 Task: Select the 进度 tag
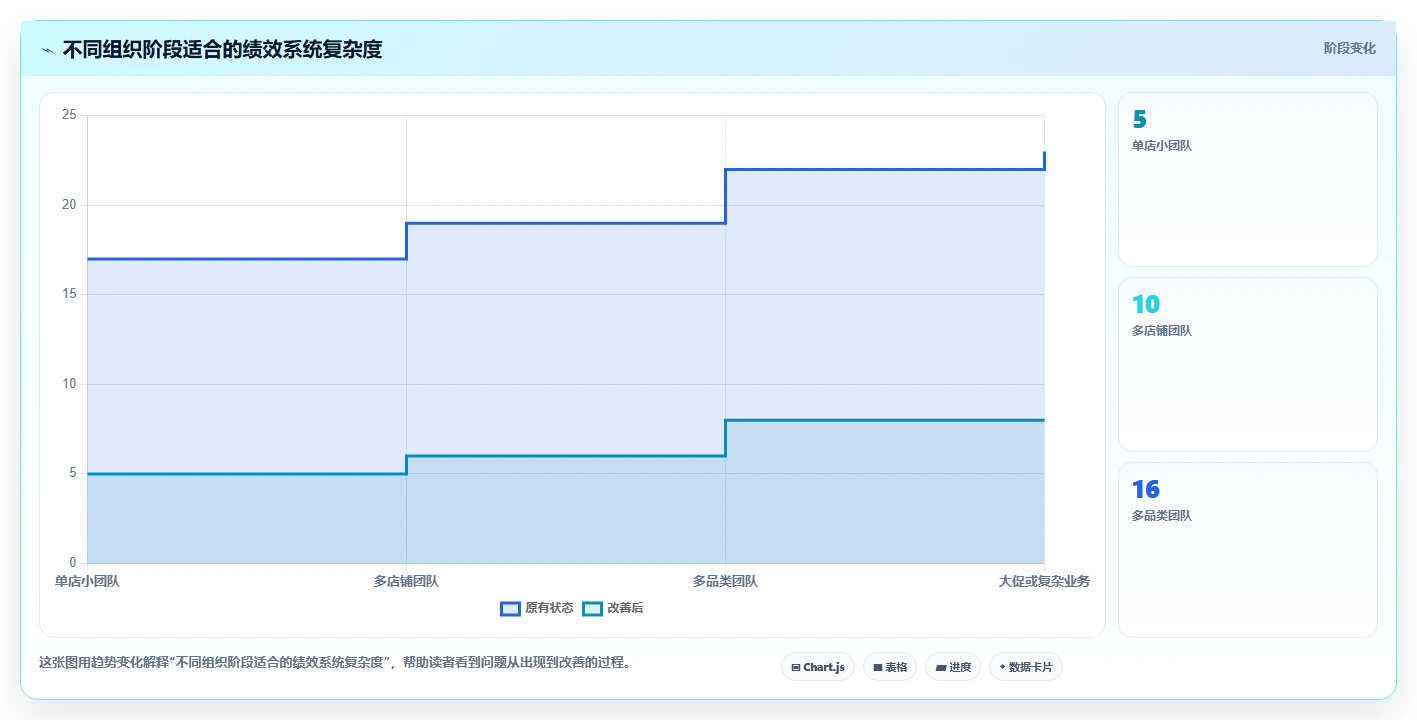(x=952, y=667)
